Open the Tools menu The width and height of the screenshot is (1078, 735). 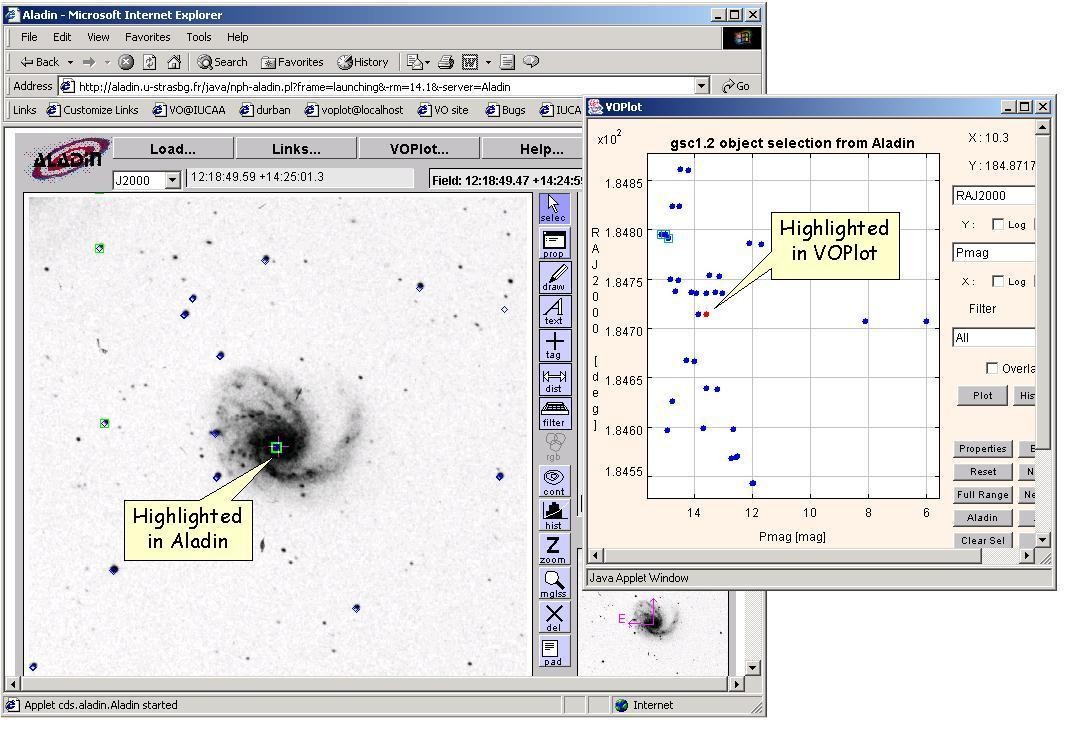point(198,37)
